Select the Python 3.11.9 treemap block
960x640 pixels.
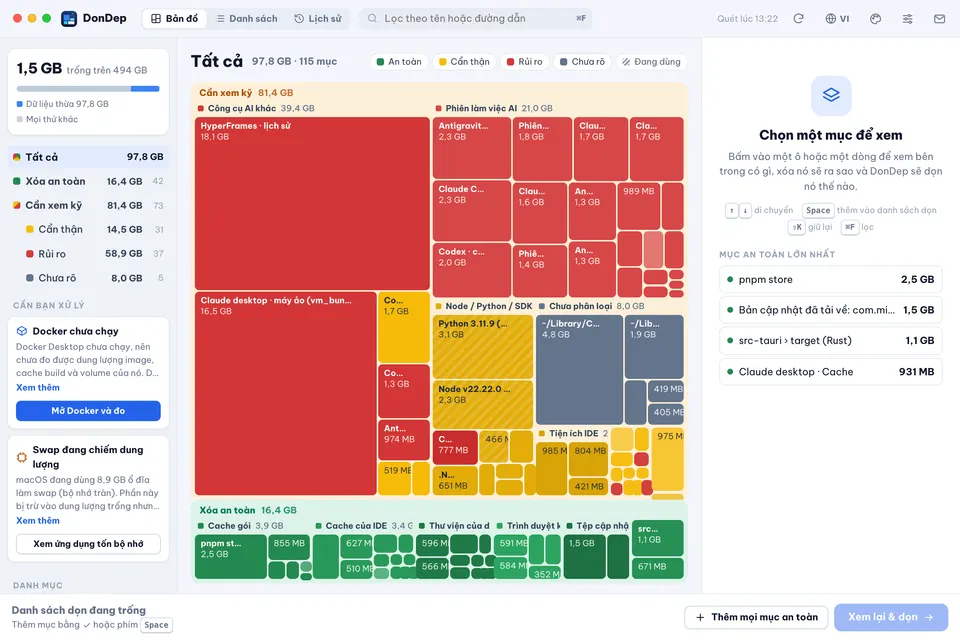483,347
